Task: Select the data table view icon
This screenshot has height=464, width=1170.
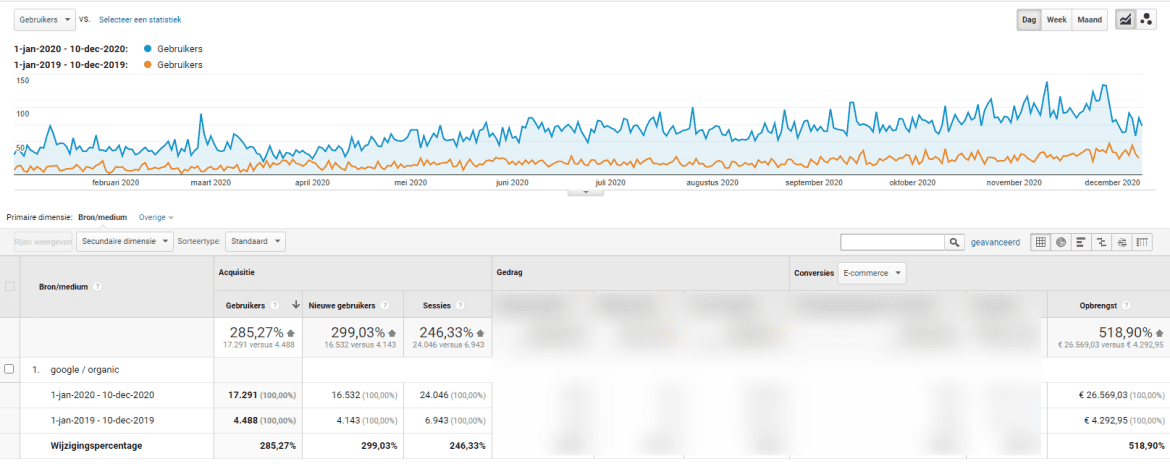Action: point(1041,242)
